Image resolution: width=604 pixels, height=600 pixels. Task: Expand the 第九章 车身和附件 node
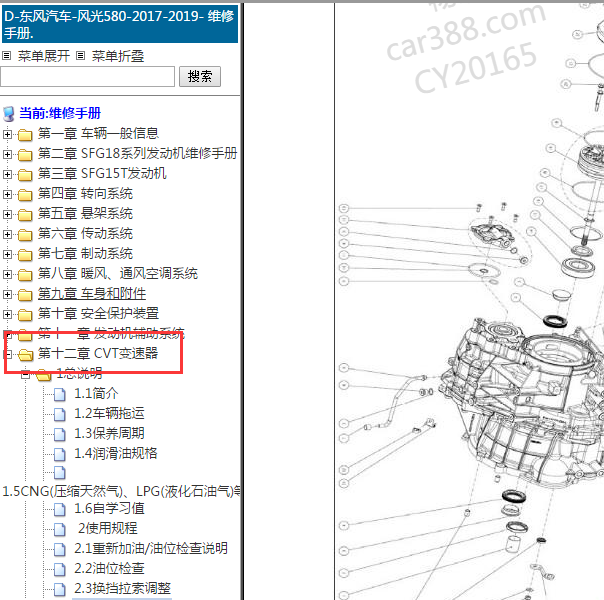pos(7,294)
